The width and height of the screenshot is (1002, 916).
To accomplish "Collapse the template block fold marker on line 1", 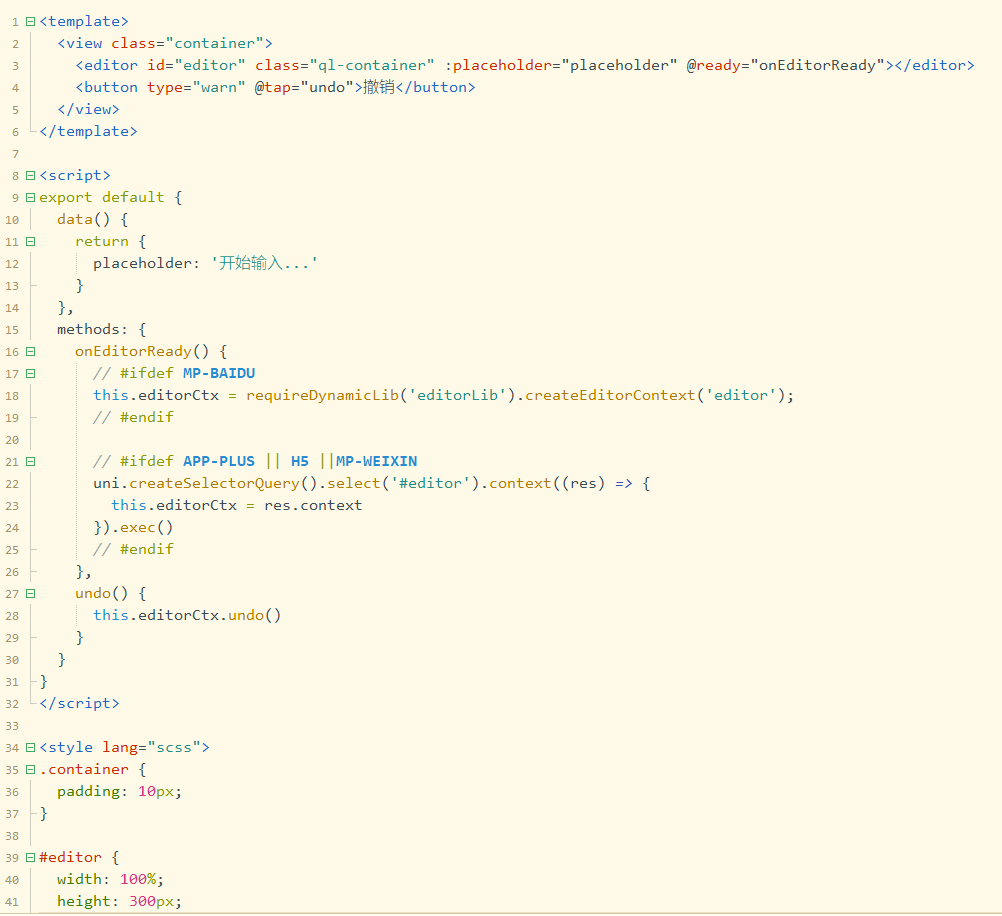I will pos(30,21).
